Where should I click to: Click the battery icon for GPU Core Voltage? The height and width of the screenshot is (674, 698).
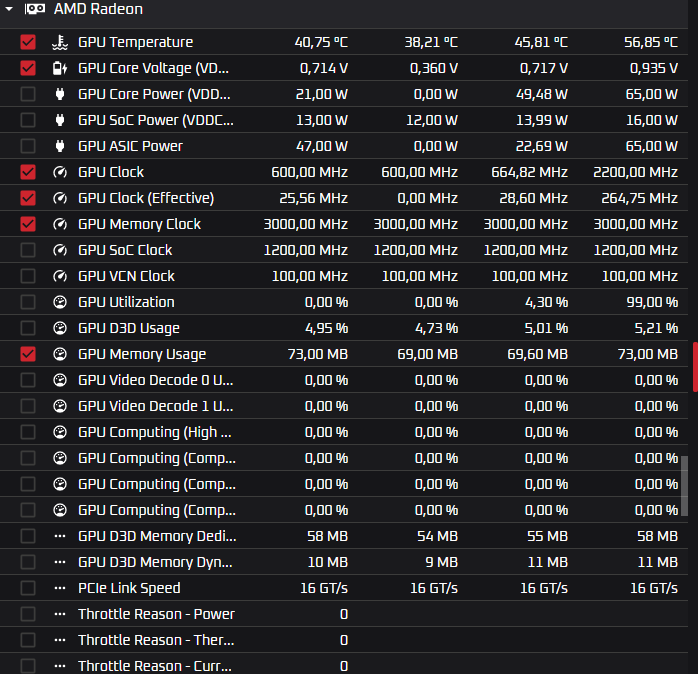tap(60, 68)
